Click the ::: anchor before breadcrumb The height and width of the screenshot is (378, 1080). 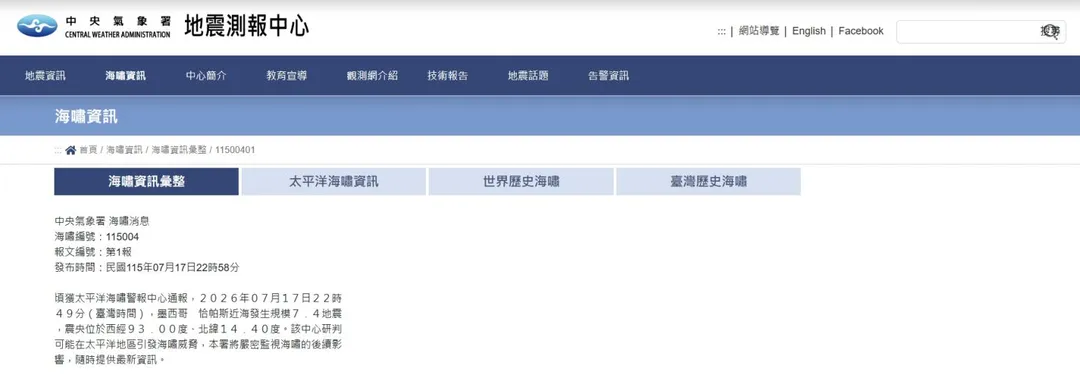(59, 150)
